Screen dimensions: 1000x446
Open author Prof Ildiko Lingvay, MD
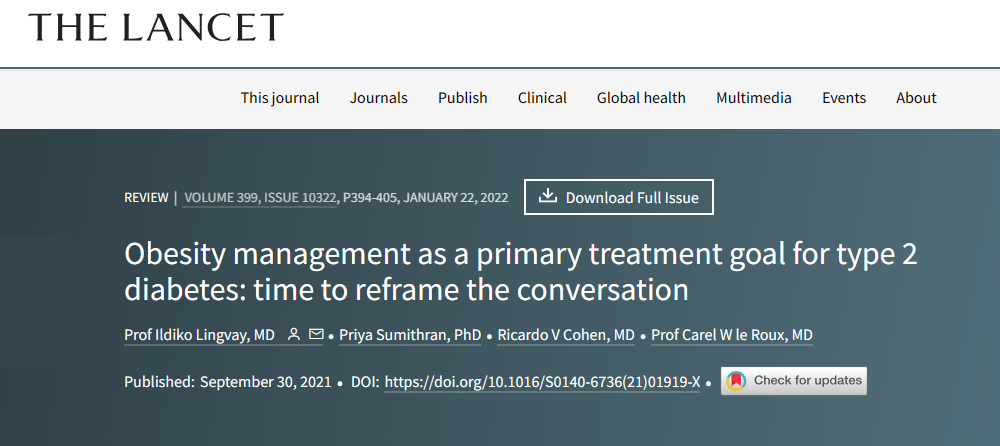(x=200, y=335)
